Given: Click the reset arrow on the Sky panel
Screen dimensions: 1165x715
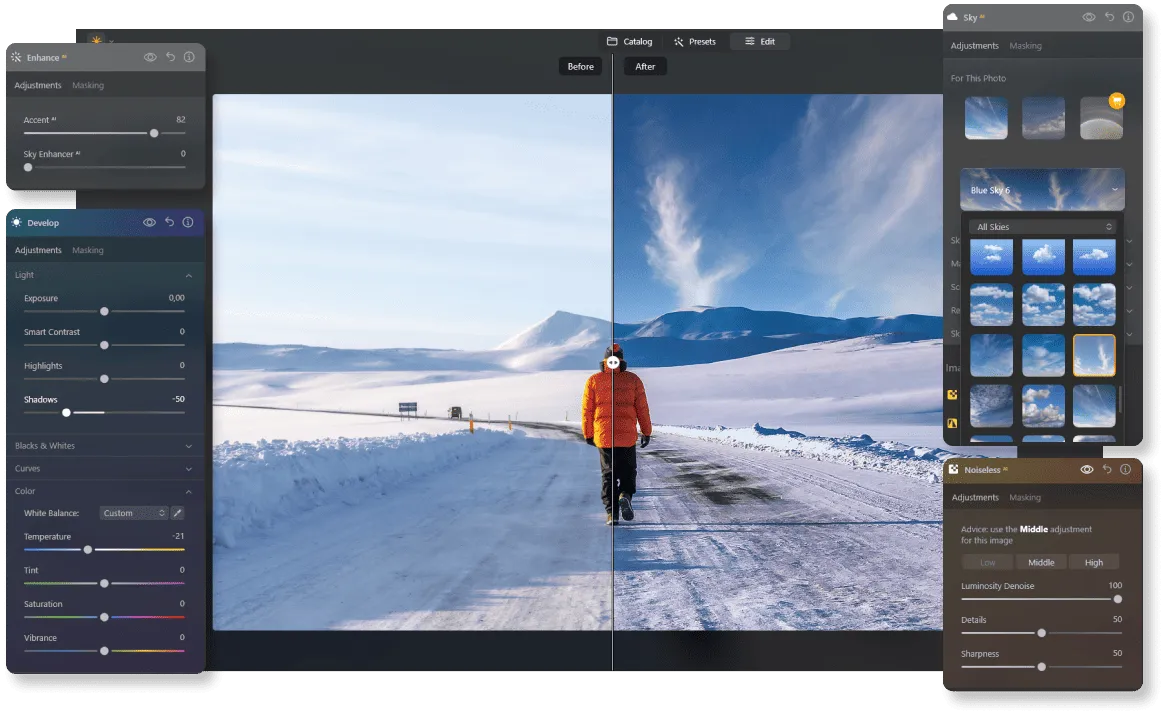Looking at the screenshot, I should click(1107, 15).
